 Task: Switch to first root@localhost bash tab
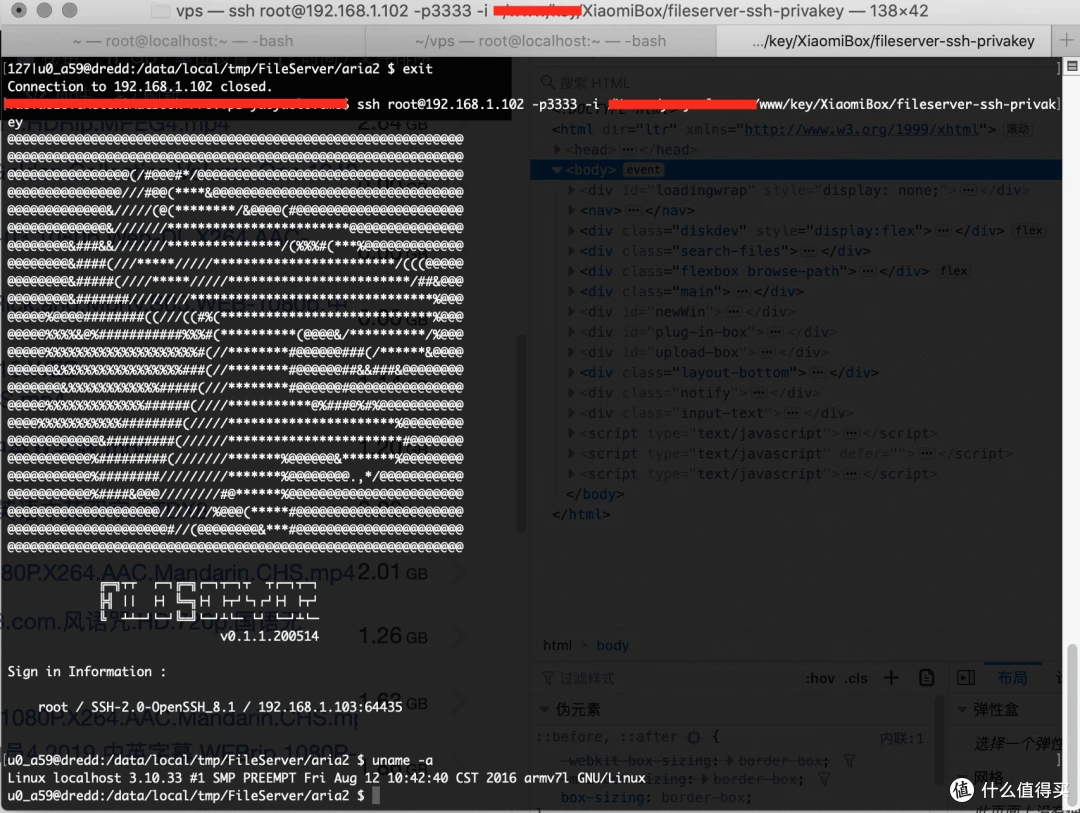183,41
